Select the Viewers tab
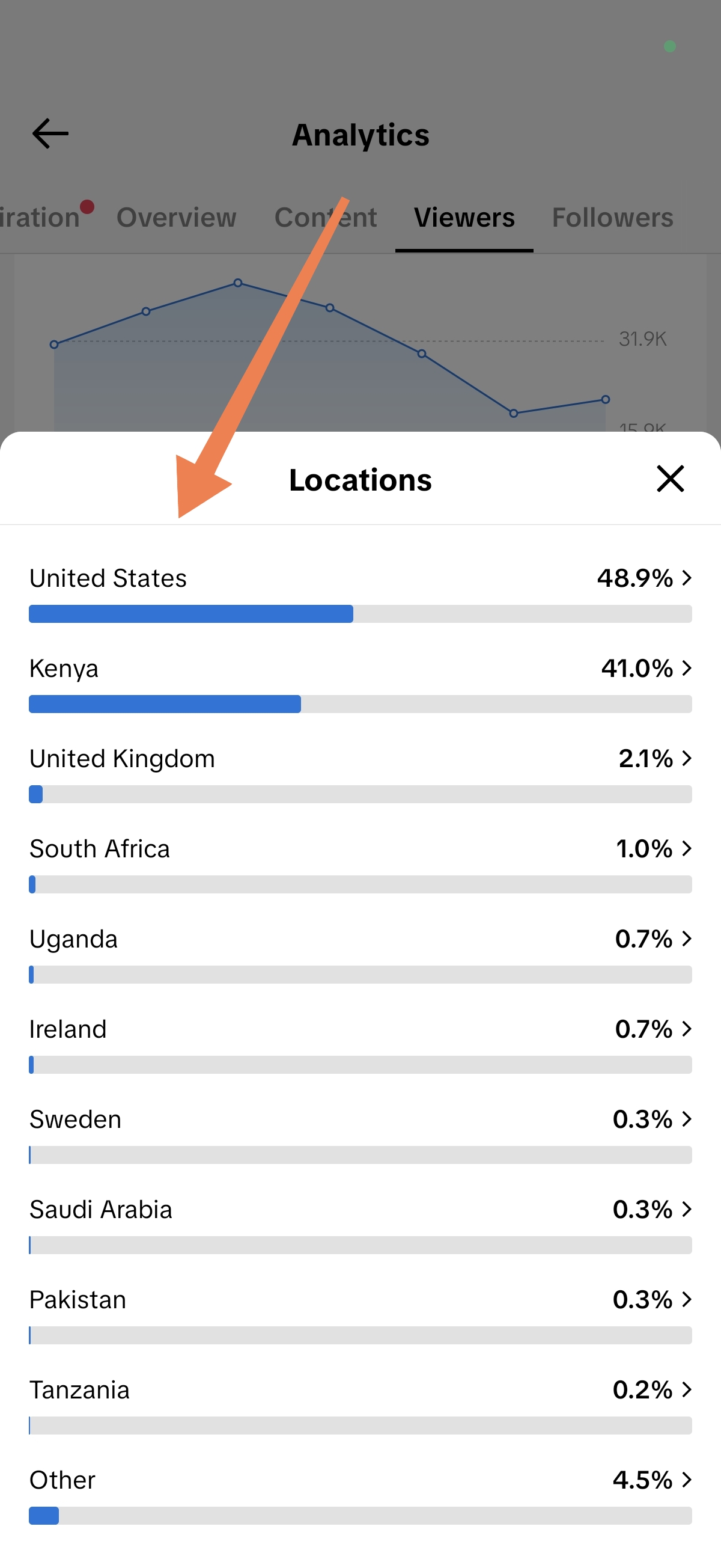Viewport: 721px width, 1568px height. point(464,217)
